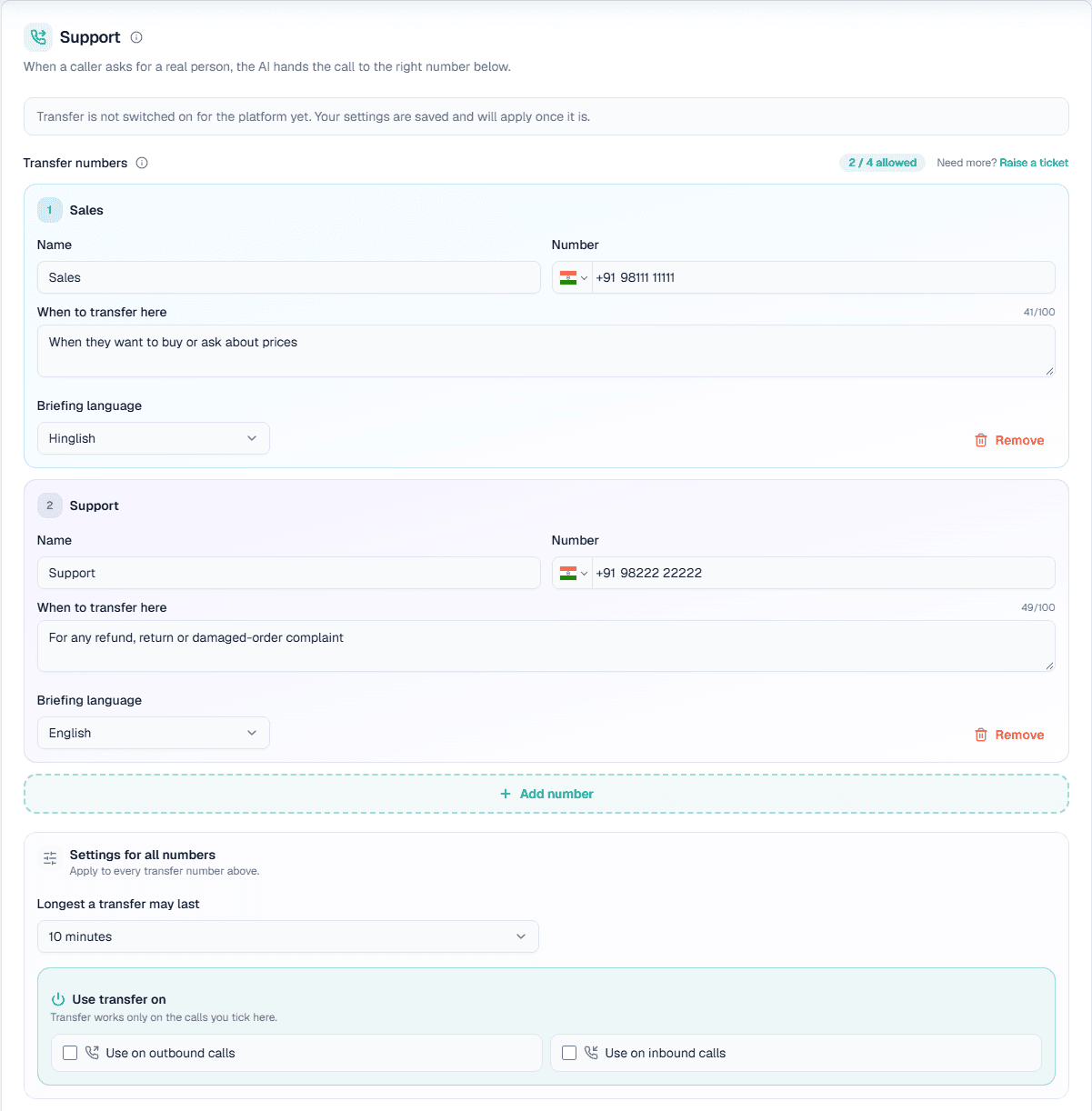Click phone number field +91 98222 22222
The width and height of the screenshot is (1092, 1111).
[x=824, y=573]
